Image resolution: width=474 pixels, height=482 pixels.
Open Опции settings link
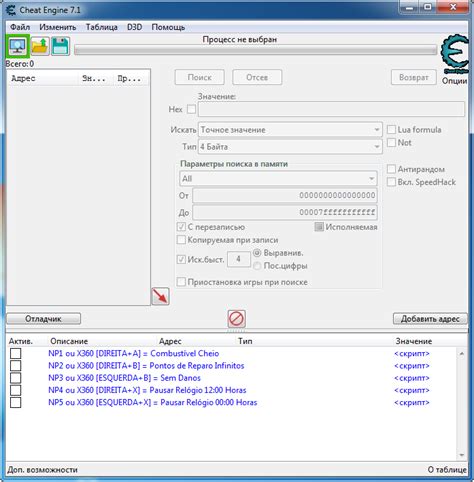(454, 81)
